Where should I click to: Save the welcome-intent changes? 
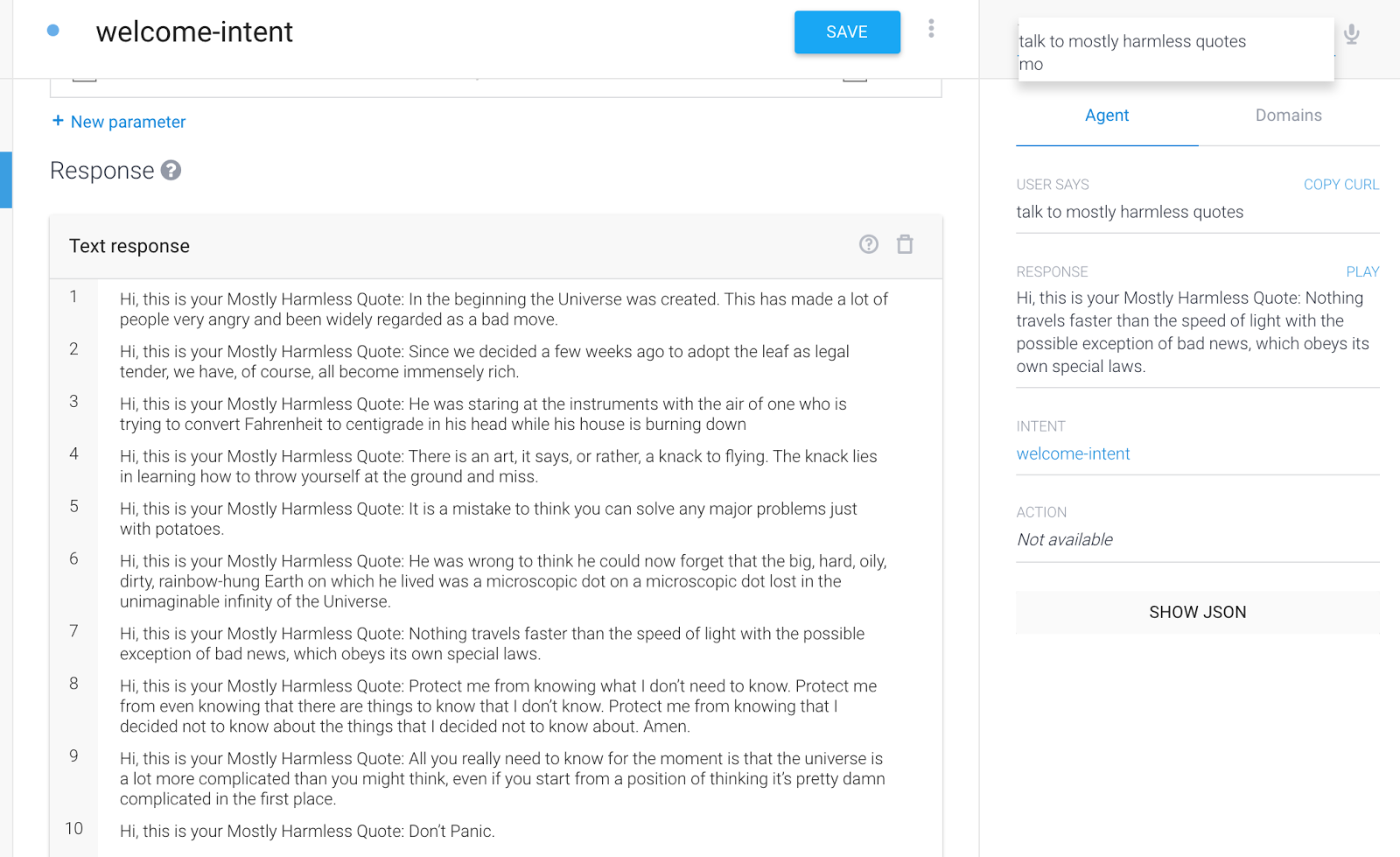(845, 32)
